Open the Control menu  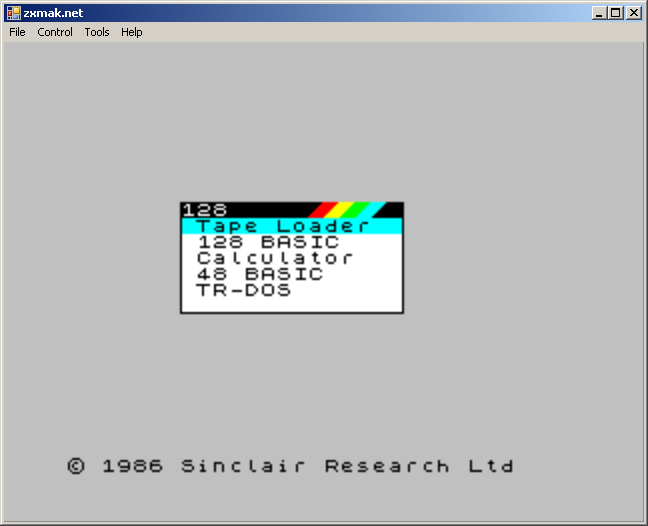55,32
